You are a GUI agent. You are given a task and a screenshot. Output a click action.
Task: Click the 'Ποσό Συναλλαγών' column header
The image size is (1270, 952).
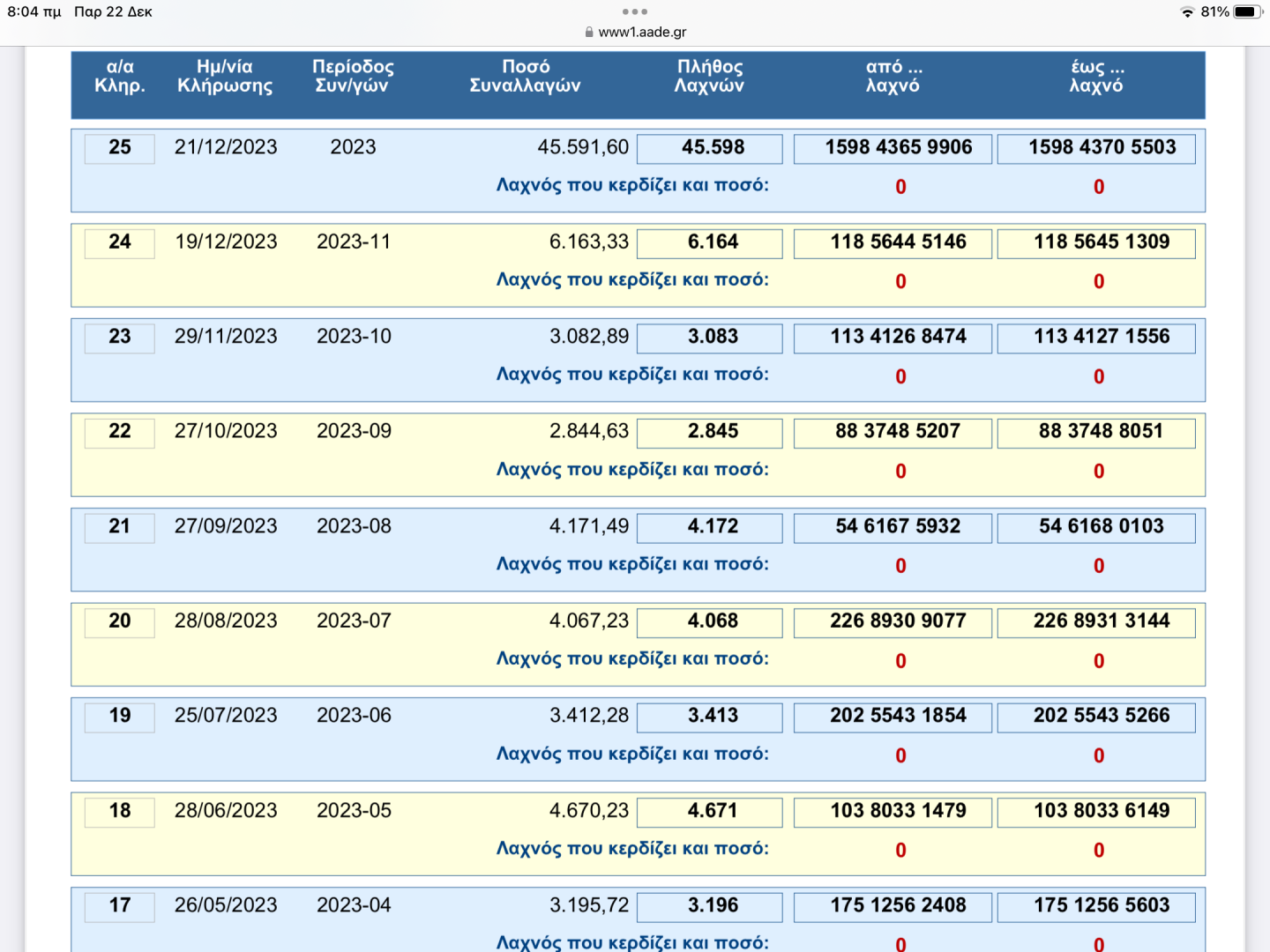point(525,77)
